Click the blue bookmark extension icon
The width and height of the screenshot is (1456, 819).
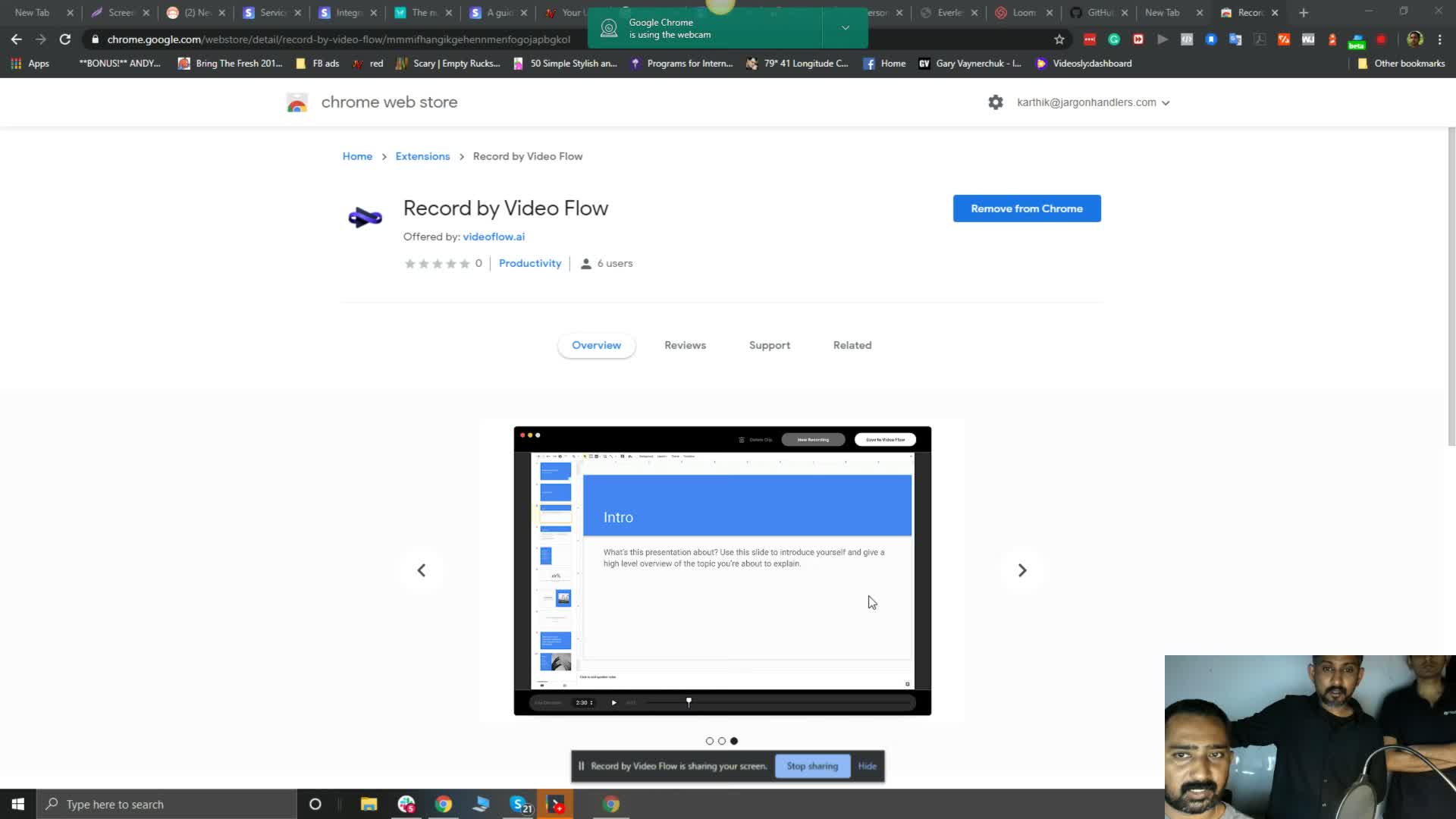tap(1211, 39)
